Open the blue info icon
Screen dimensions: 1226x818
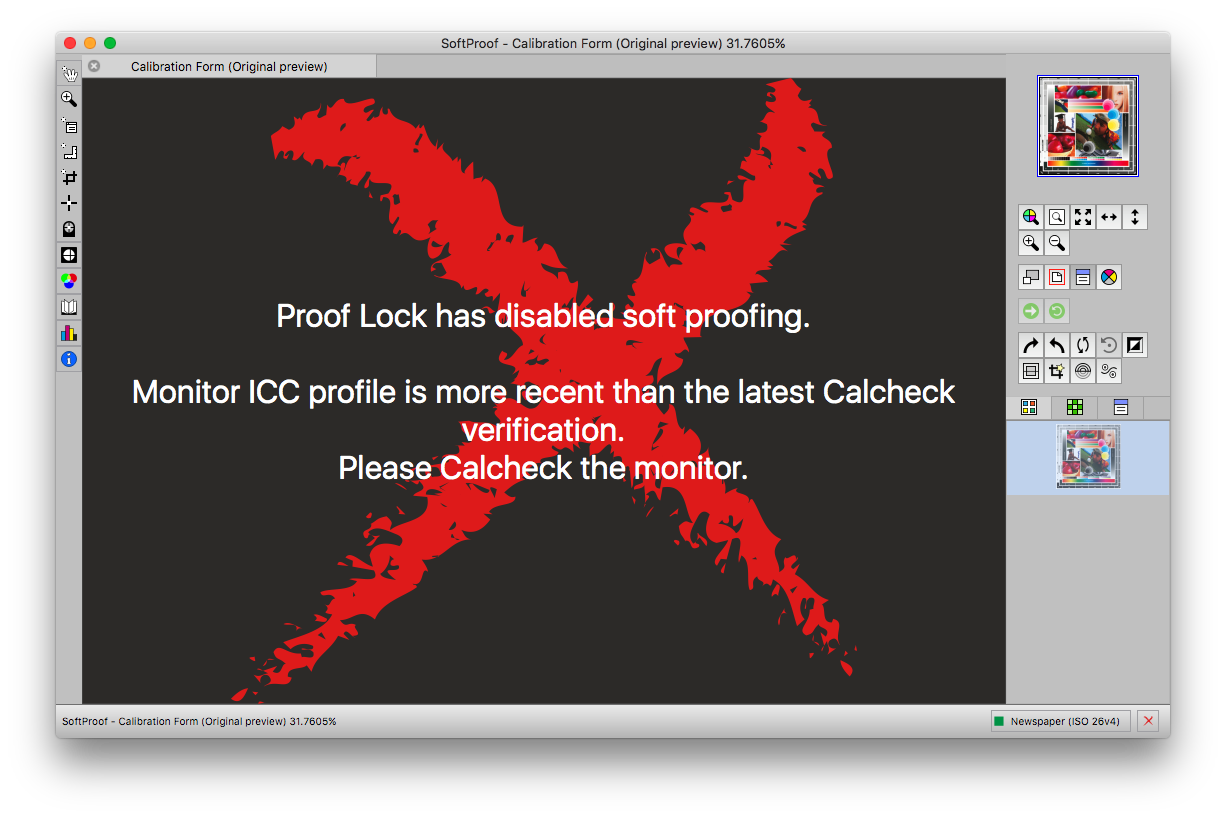[x=69, y=359]
